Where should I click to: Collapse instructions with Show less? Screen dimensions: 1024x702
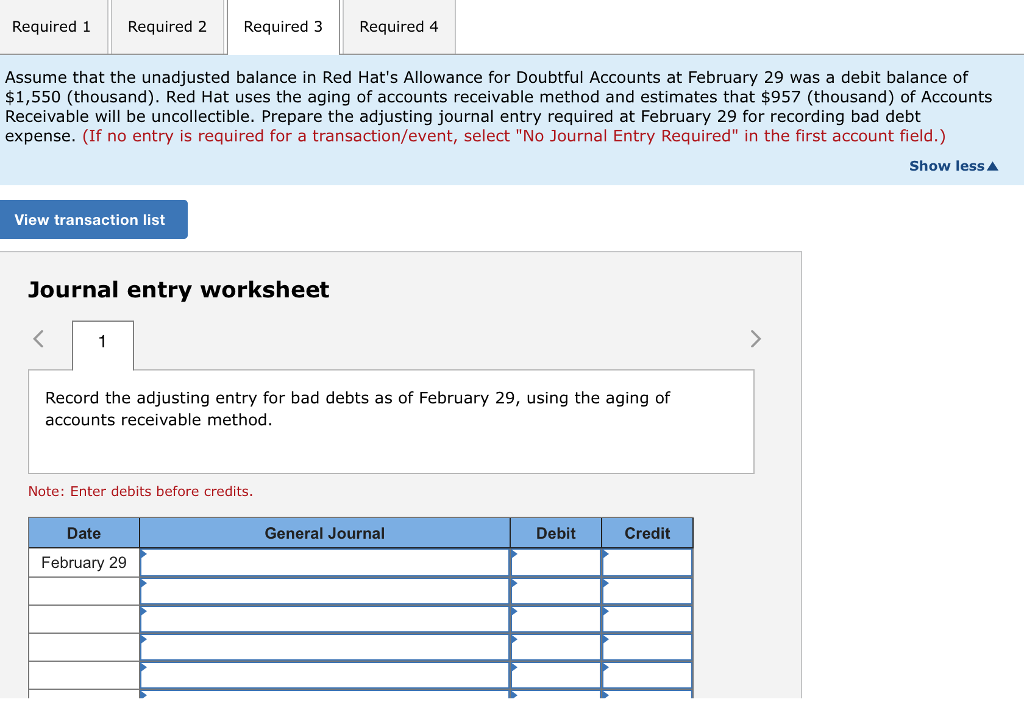point(953,166)
